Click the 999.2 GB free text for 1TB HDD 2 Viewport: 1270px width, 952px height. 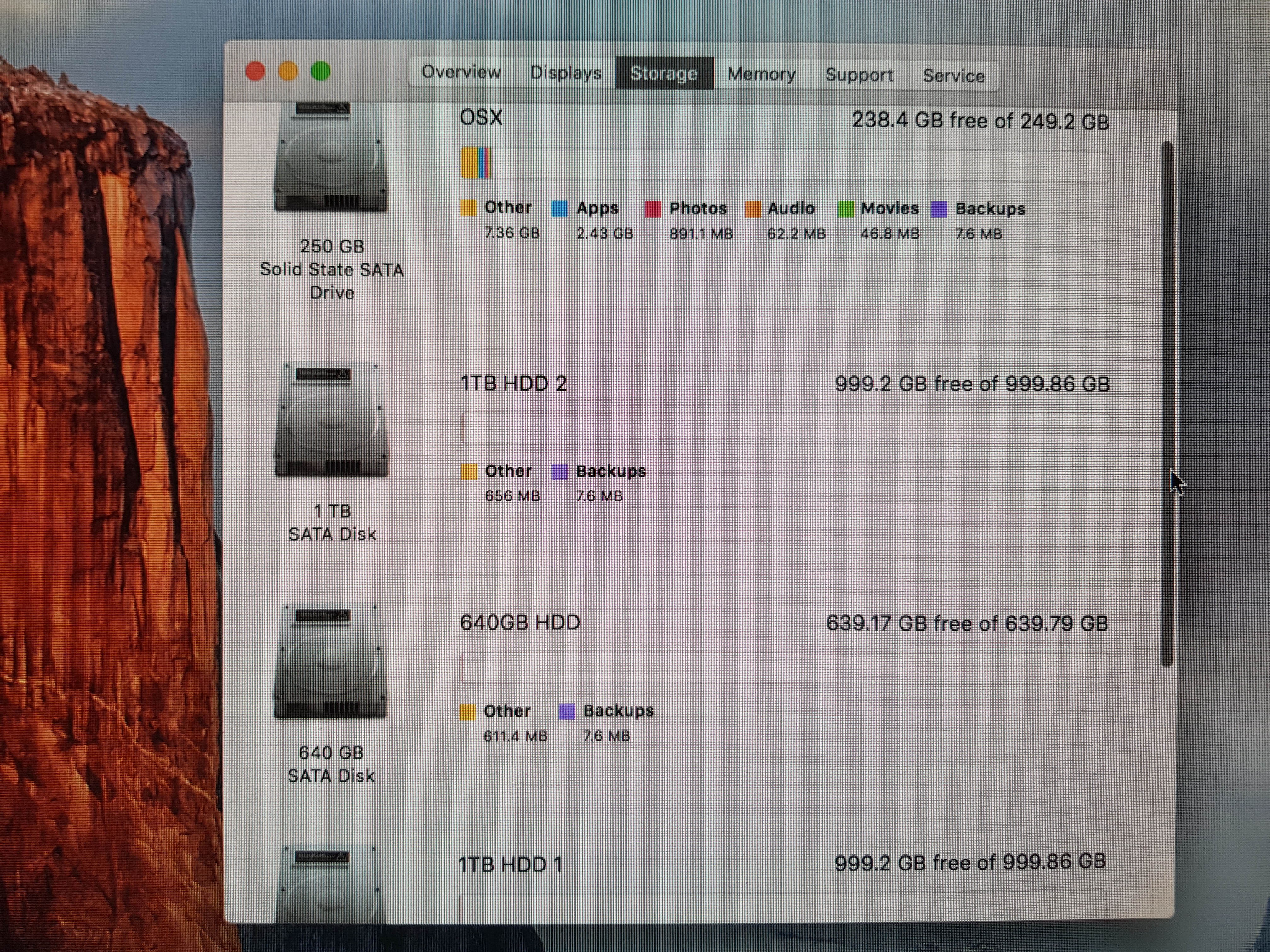(972, 384)
